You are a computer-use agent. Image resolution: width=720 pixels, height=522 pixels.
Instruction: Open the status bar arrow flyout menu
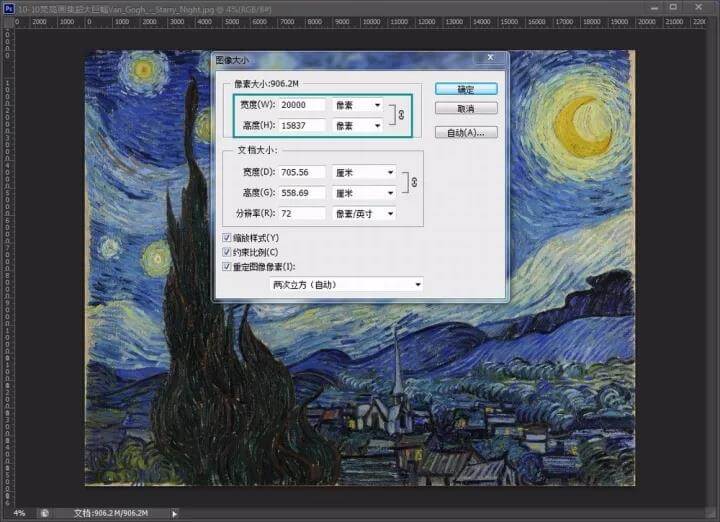[x=174, y=514]
